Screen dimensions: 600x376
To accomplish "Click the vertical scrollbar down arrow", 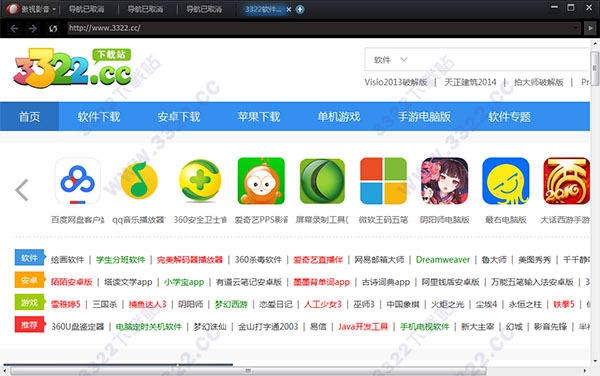I will [595, 360].
